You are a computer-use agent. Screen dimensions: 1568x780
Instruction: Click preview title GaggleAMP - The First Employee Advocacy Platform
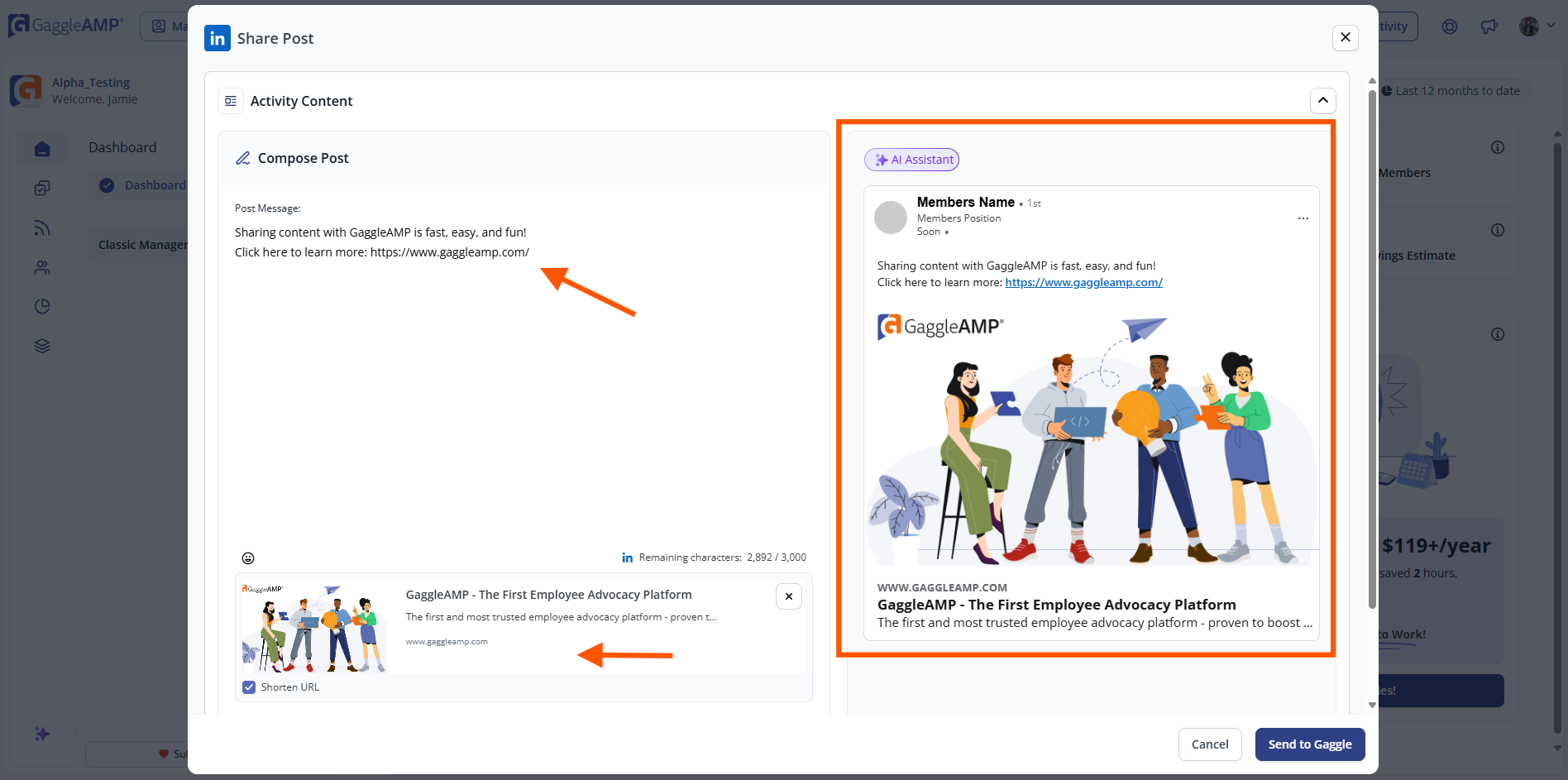(1057, 605)
